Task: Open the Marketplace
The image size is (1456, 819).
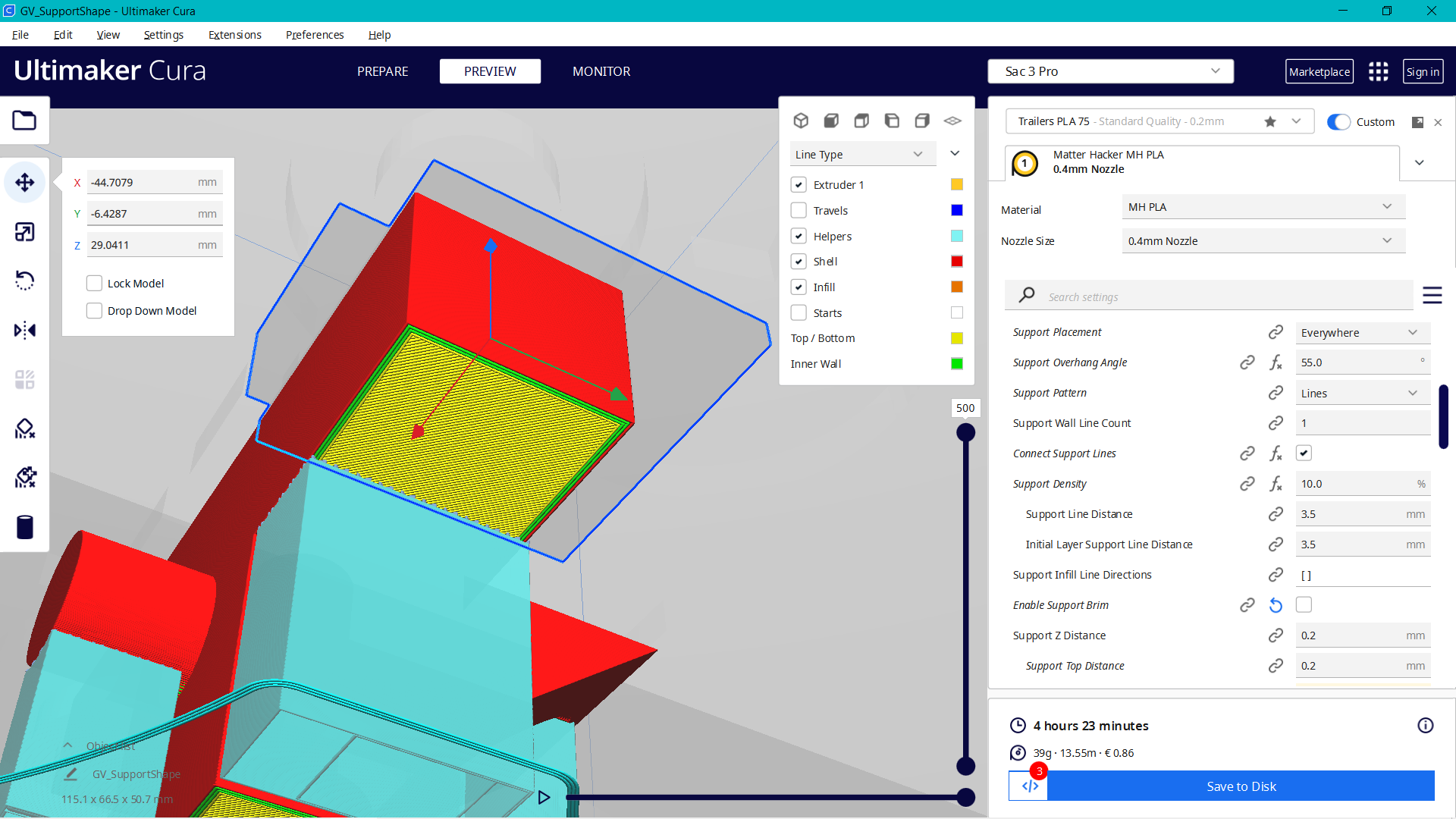Action: [1319, 71]
